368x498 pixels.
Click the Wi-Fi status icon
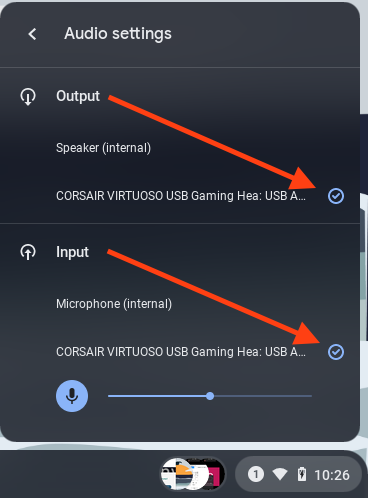pyautogui.click(x=280, y=474)
